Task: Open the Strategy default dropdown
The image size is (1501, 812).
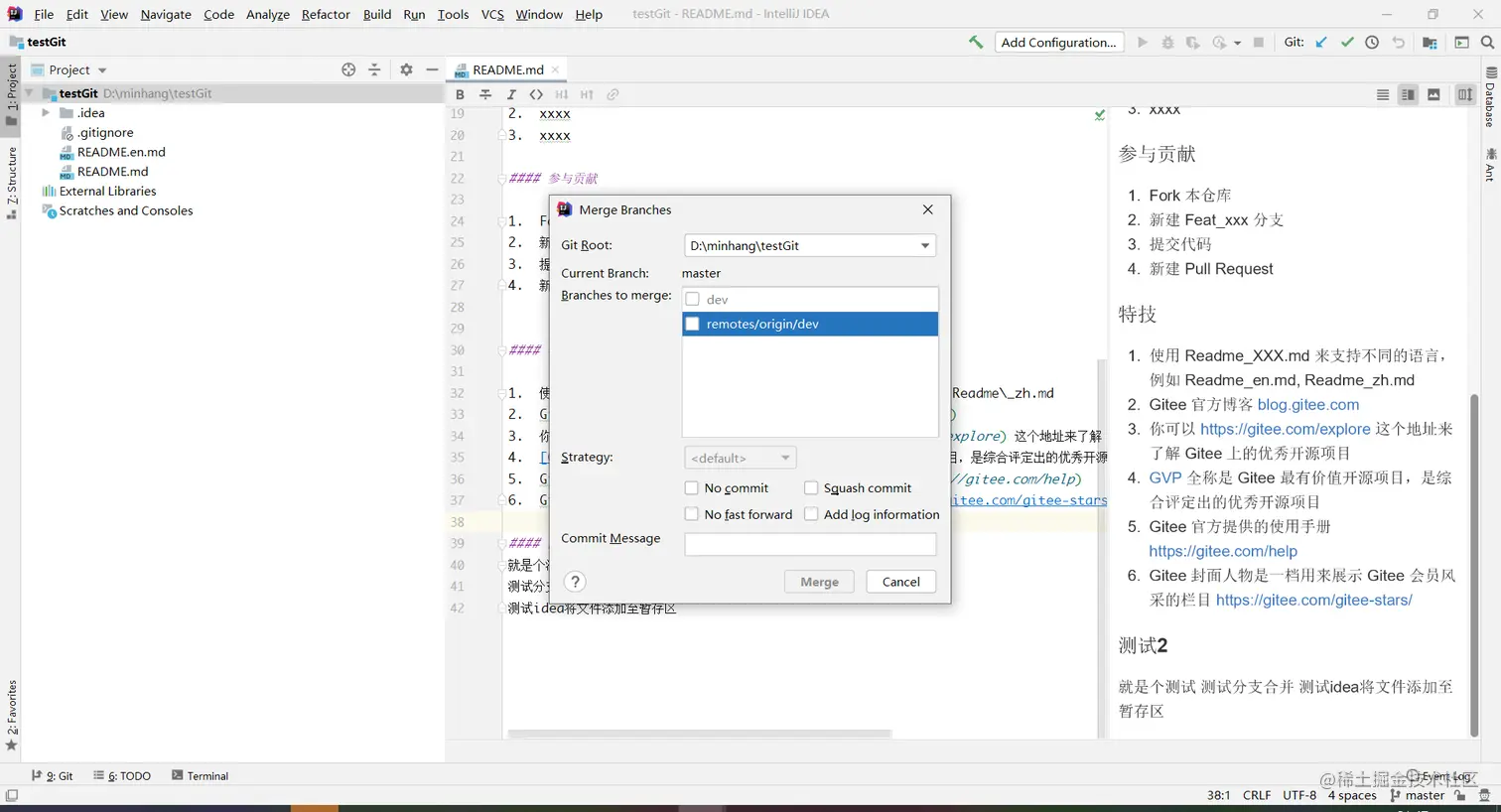Action: (x=740, y=458)
